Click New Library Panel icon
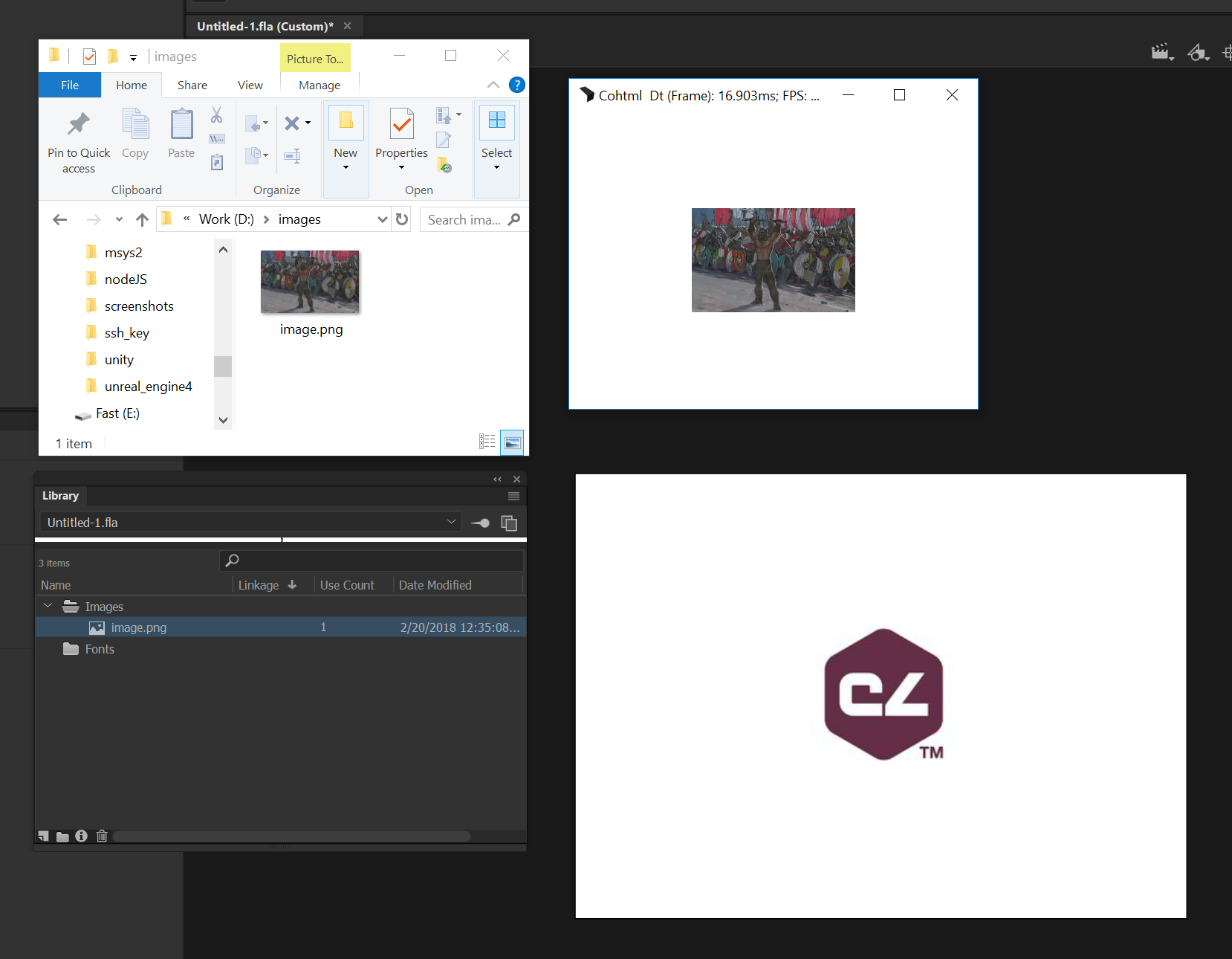Viewport: 1232px width, 959px height. pos(509,523)
